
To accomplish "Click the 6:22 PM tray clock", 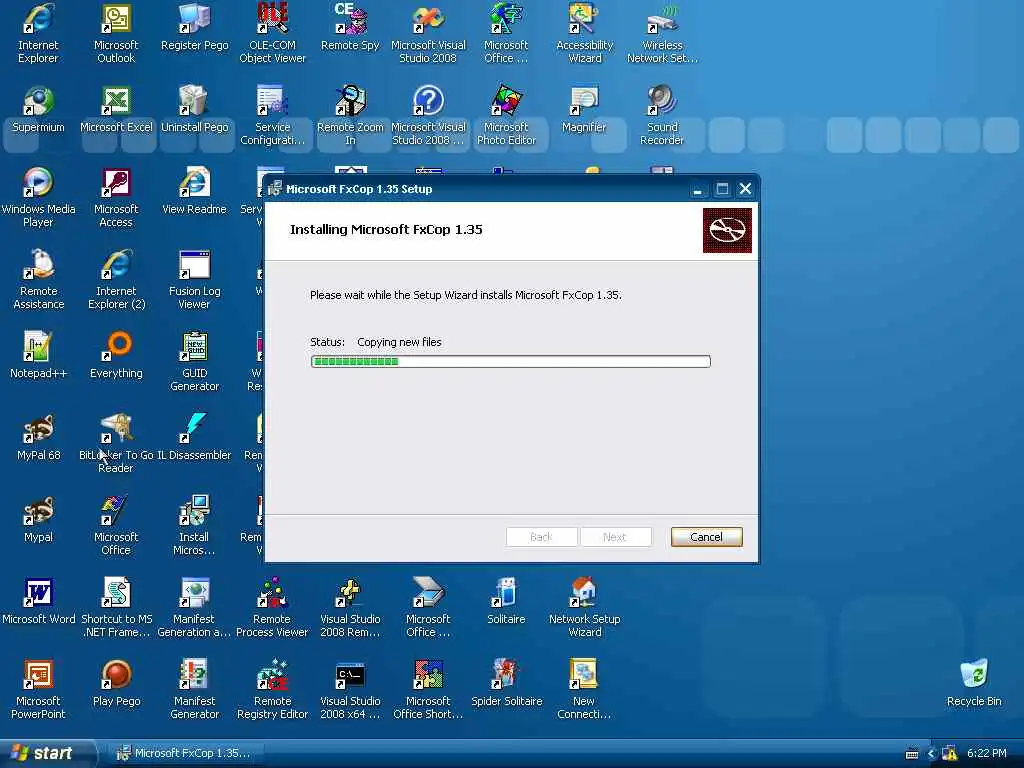I will pyautogui.click(x=987, y=753).
